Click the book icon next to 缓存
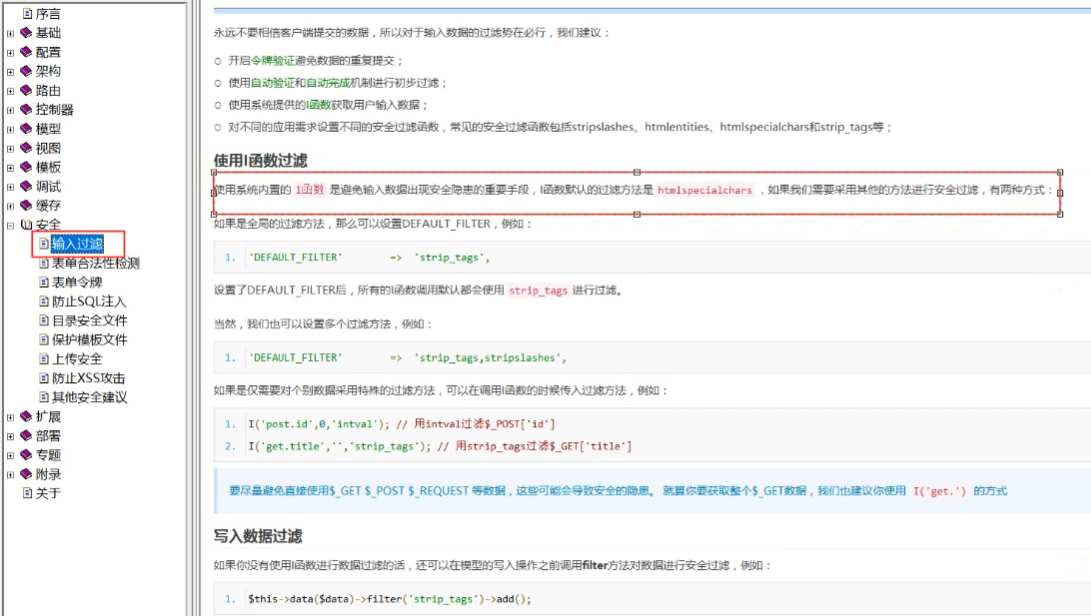 click(x=26, y=205)
